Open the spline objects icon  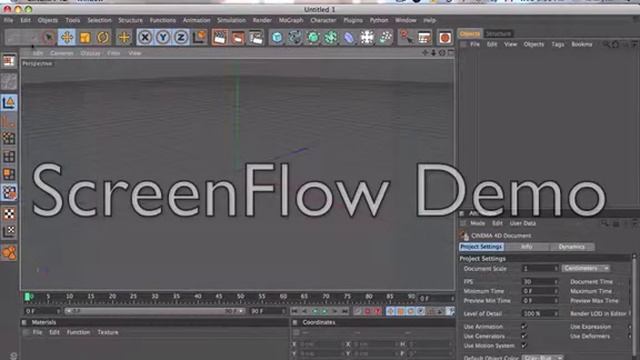(295, 38)
